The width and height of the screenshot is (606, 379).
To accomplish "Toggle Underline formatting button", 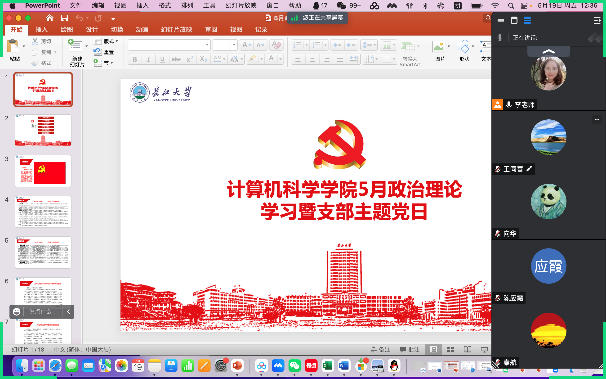I will tap(162, 59).
